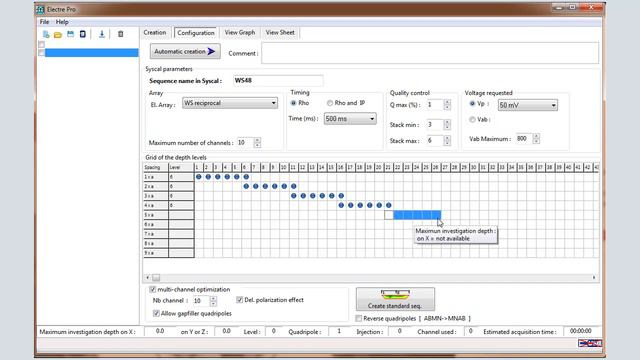Click the blue arrow on Automatic creation
The width and height of the screenshot is (640, 360).
point(211,51)
